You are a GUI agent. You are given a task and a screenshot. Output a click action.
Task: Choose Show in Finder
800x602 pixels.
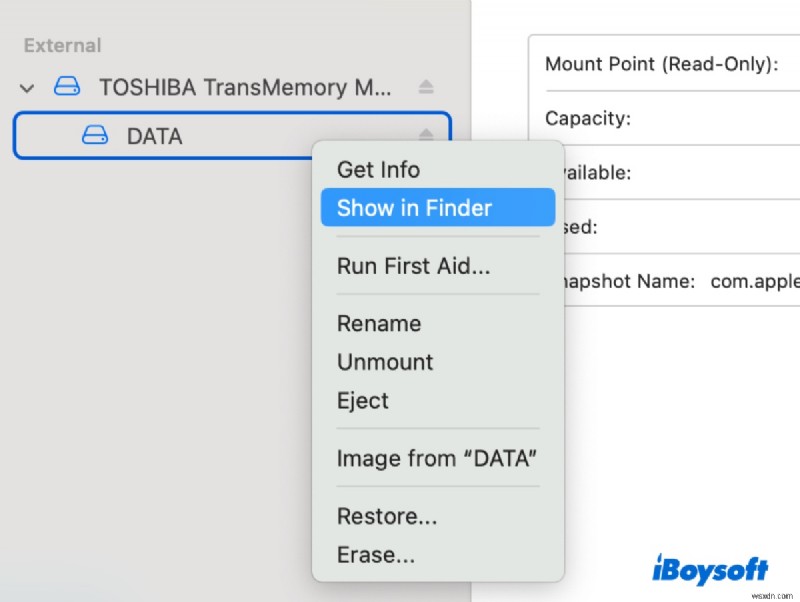point(438,208)
